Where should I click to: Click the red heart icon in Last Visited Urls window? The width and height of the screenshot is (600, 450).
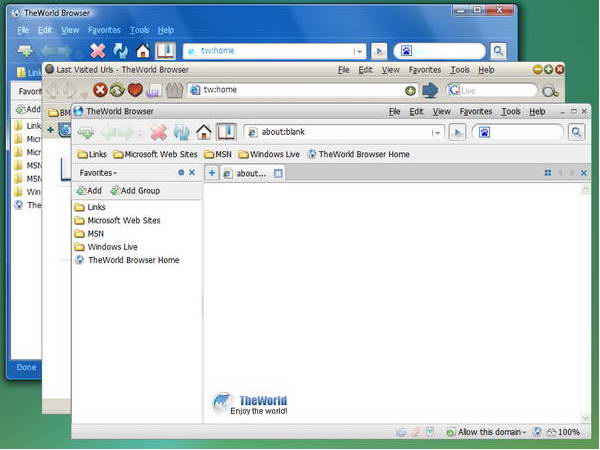(x=135, y=90)
